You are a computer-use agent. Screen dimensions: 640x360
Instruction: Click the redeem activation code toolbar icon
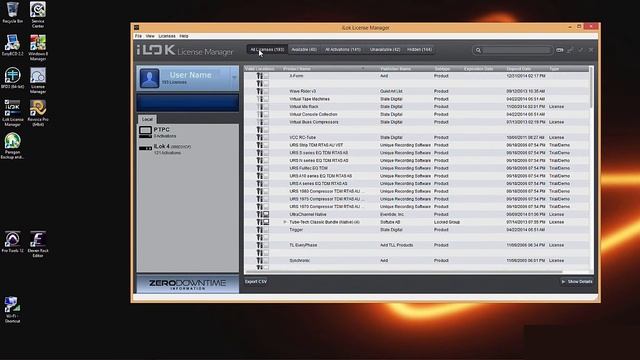click(560, 50)
